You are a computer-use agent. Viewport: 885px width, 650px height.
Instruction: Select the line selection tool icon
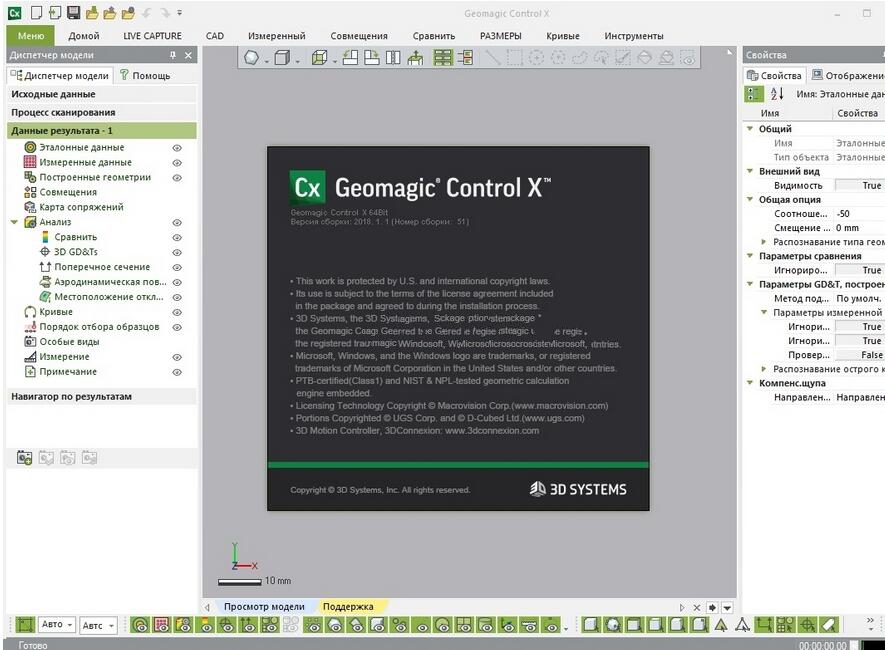tap(493, 58)
